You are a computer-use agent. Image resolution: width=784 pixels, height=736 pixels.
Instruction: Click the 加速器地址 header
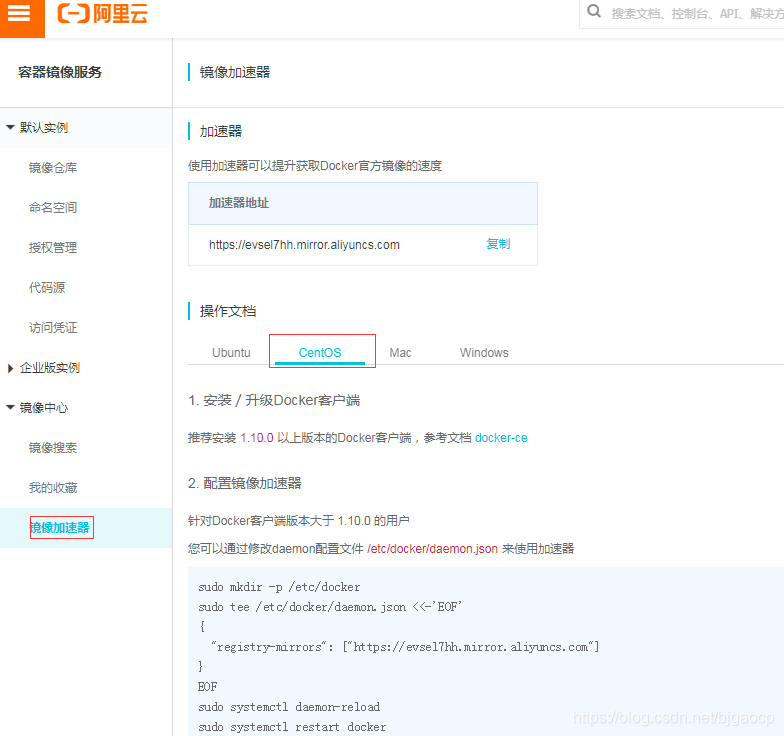238,203
